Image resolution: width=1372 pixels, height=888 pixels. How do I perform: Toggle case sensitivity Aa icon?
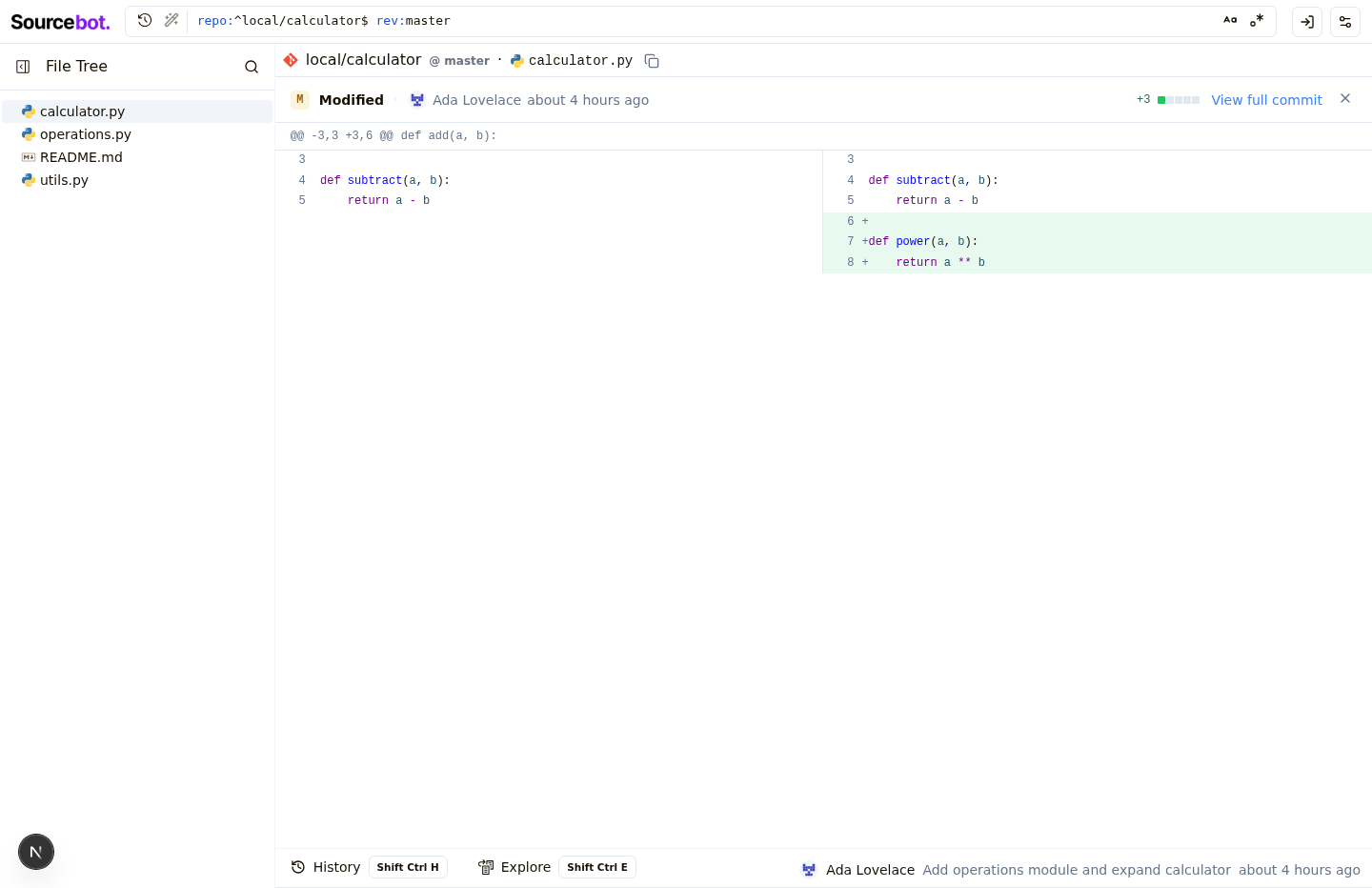click(1230, 20)
